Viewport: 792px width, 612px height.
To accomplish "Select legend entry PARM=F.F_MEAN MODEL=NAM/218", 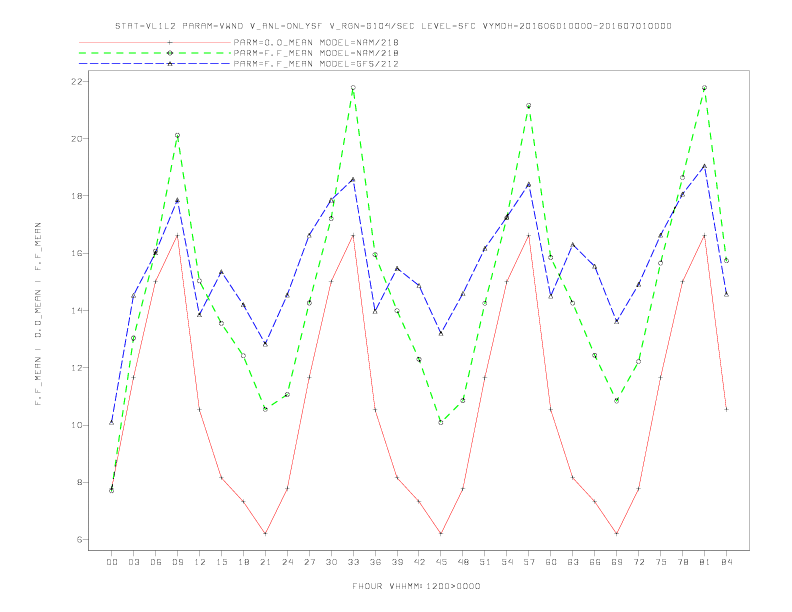I will coord(316,53).
